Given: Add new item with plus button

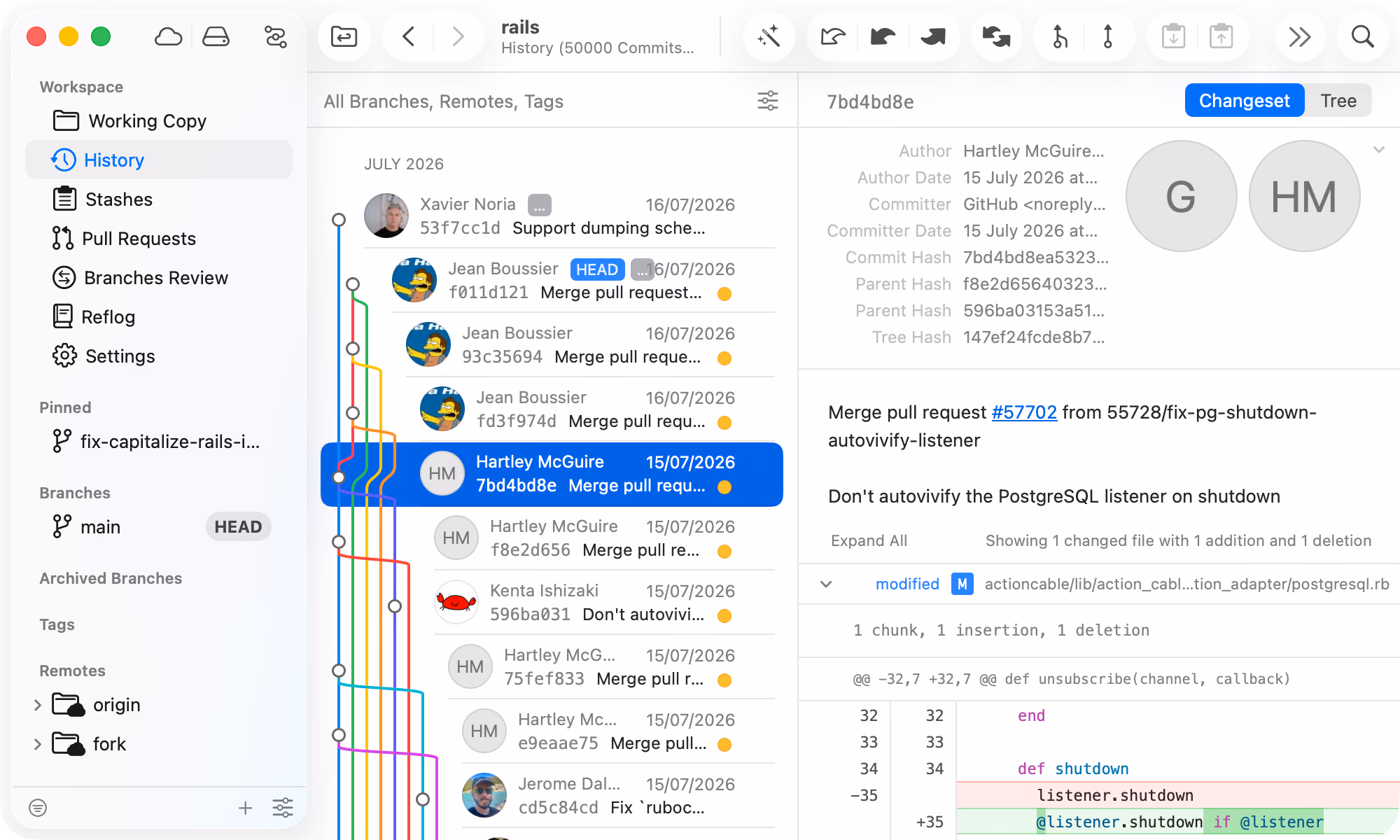Looking at the screenshot, I should 245,808.
